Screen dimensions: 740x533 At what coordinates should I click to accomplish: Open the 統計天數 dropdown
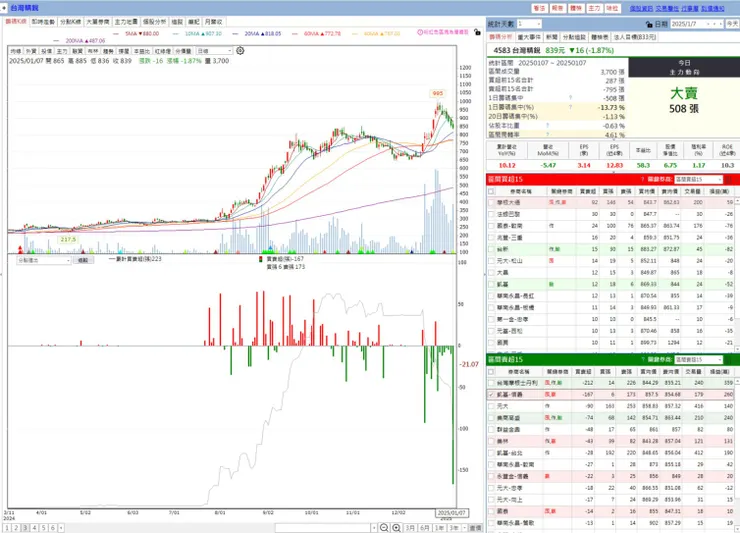point(529,24)
